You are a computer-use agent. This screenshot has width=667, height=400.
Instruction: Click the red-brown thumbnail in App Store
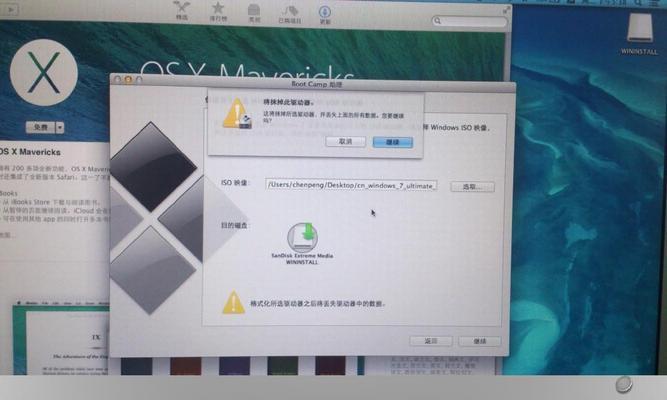click(185, 366)
